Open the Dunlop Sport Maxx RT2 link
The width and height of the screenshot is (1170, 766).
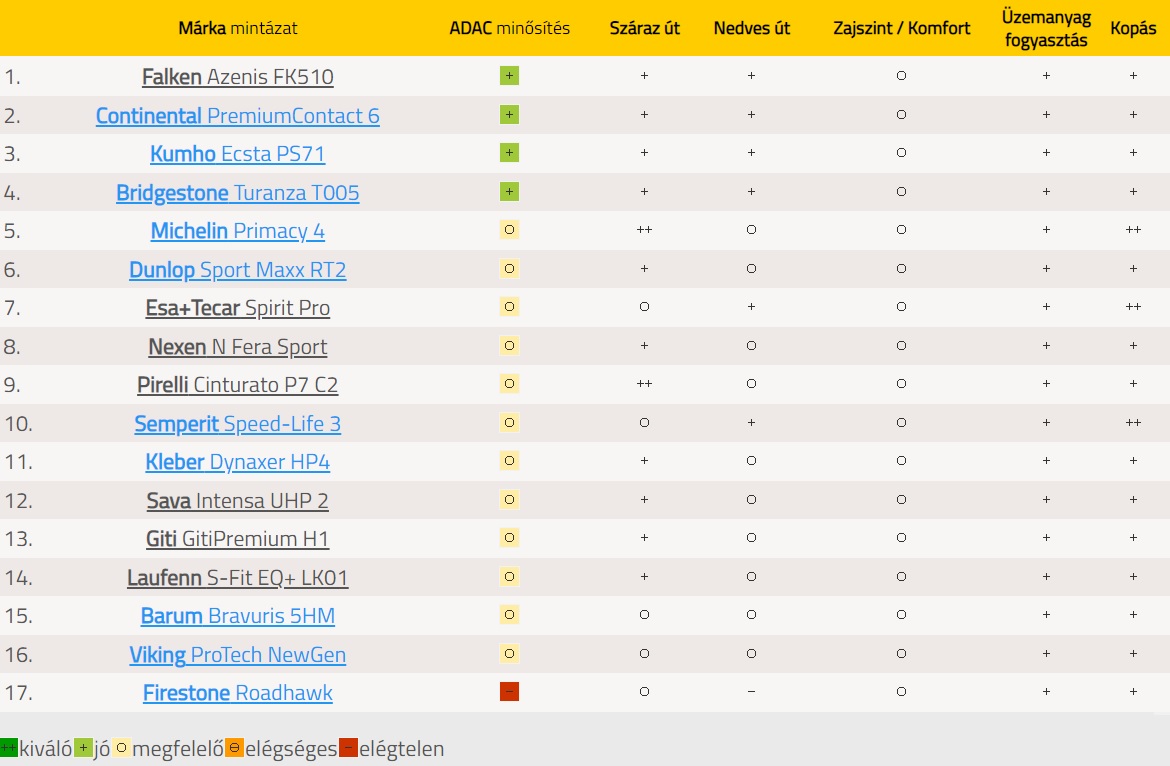click(237, 269)
